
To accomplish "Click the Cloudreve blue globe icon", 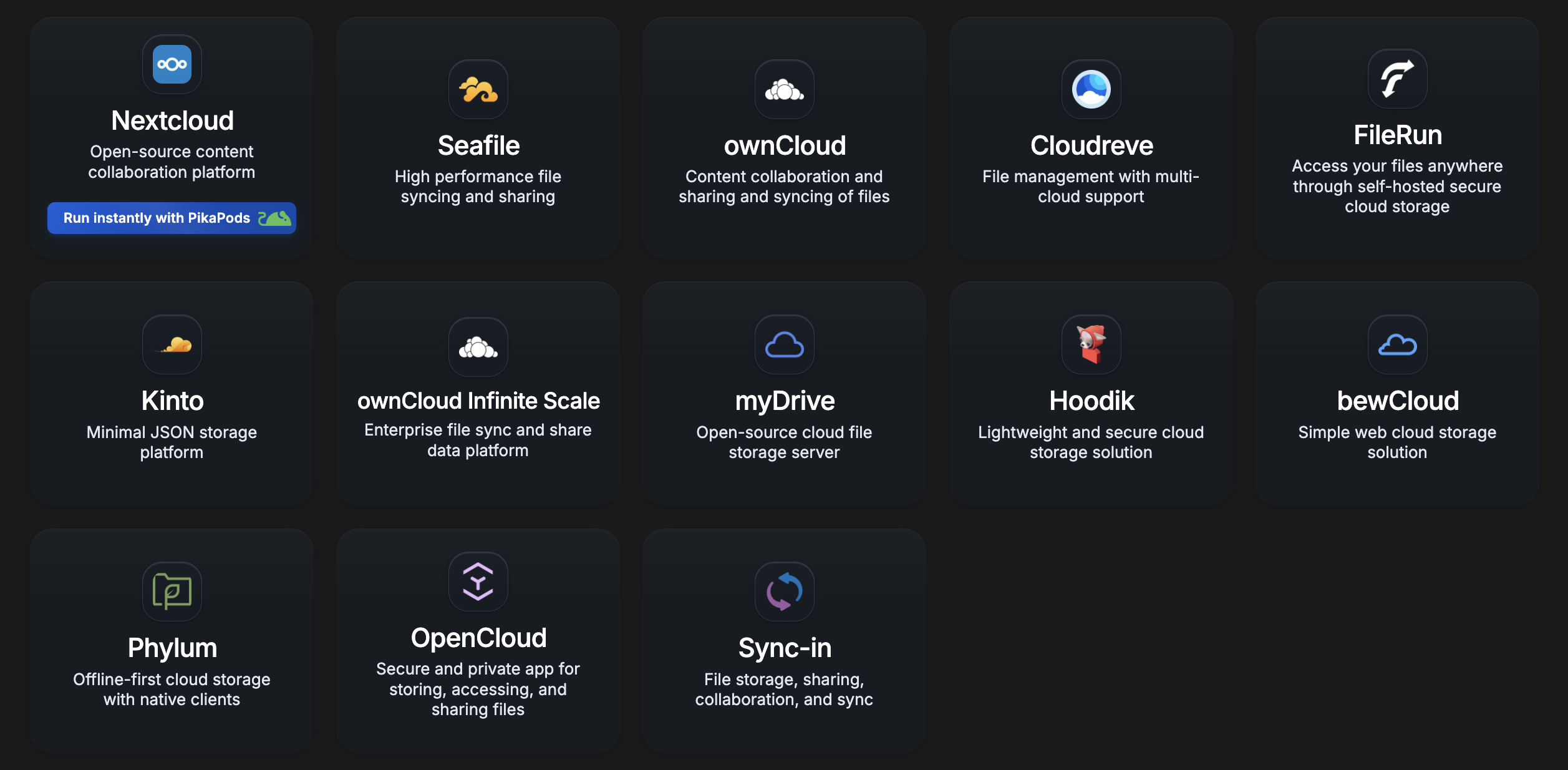I will pyautogui.click(x=1091, y=89).
